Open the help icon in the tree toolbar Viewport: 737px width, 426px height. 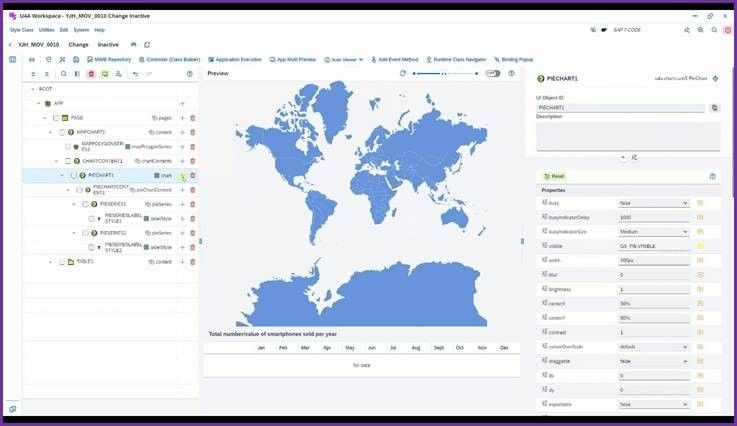click(x=189, y=74)
